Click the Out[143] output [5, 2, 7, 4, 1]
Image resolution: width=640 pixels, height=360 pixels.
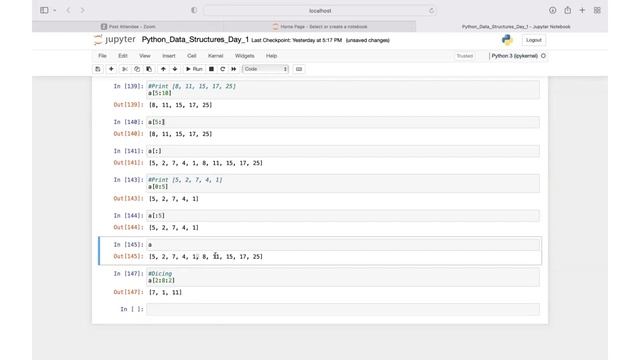click(x=174, y=199)
